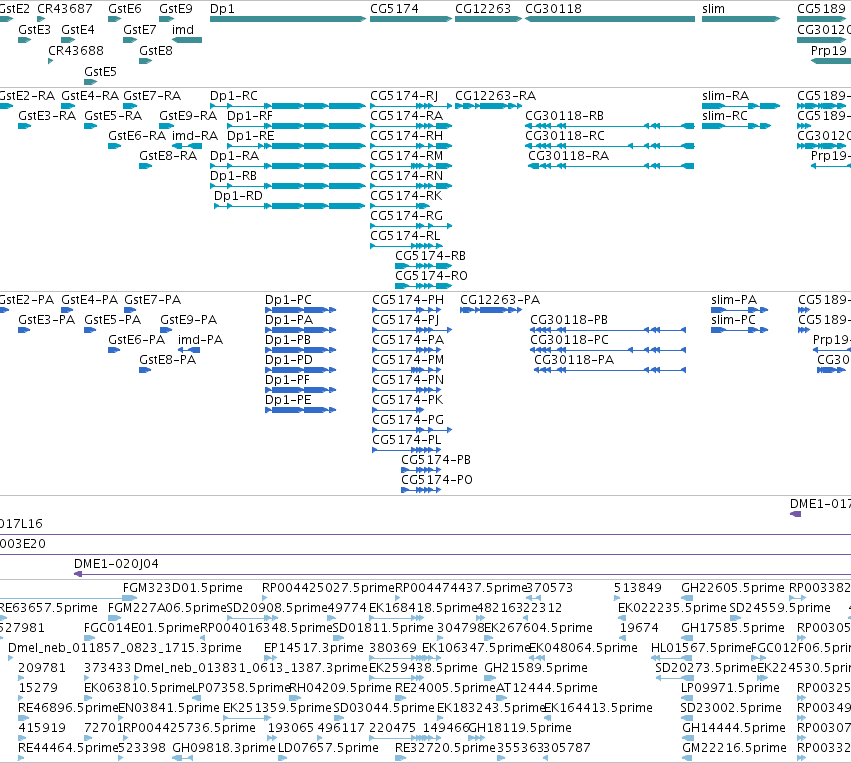
Task: Click the "CG12263-PA" protein label
Action: (500, 300)
